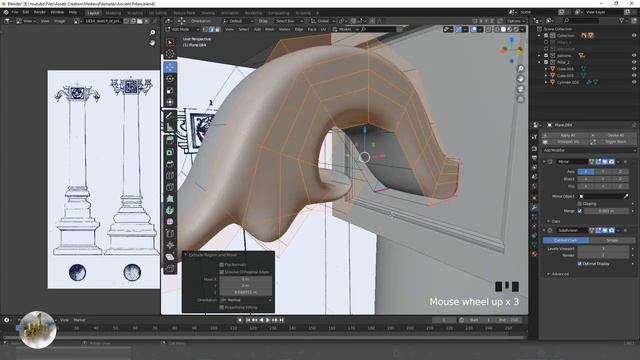This screenshot has width=640, height=360.
Task: Select the Loop Cut tool
Action: coord(170,176)
